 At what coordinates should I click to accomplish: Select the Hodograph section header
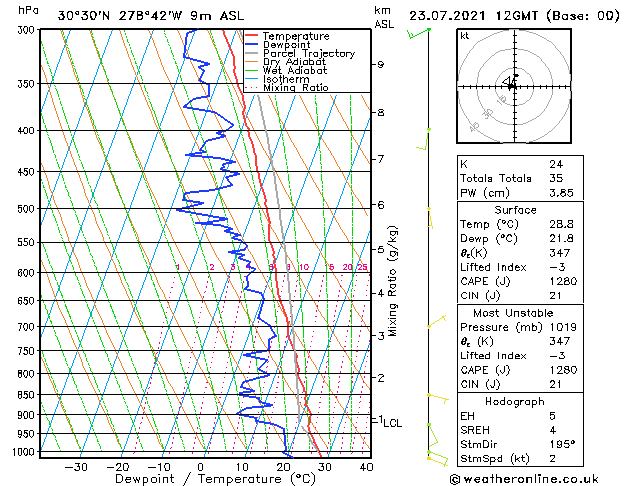(x=511, y=401)
